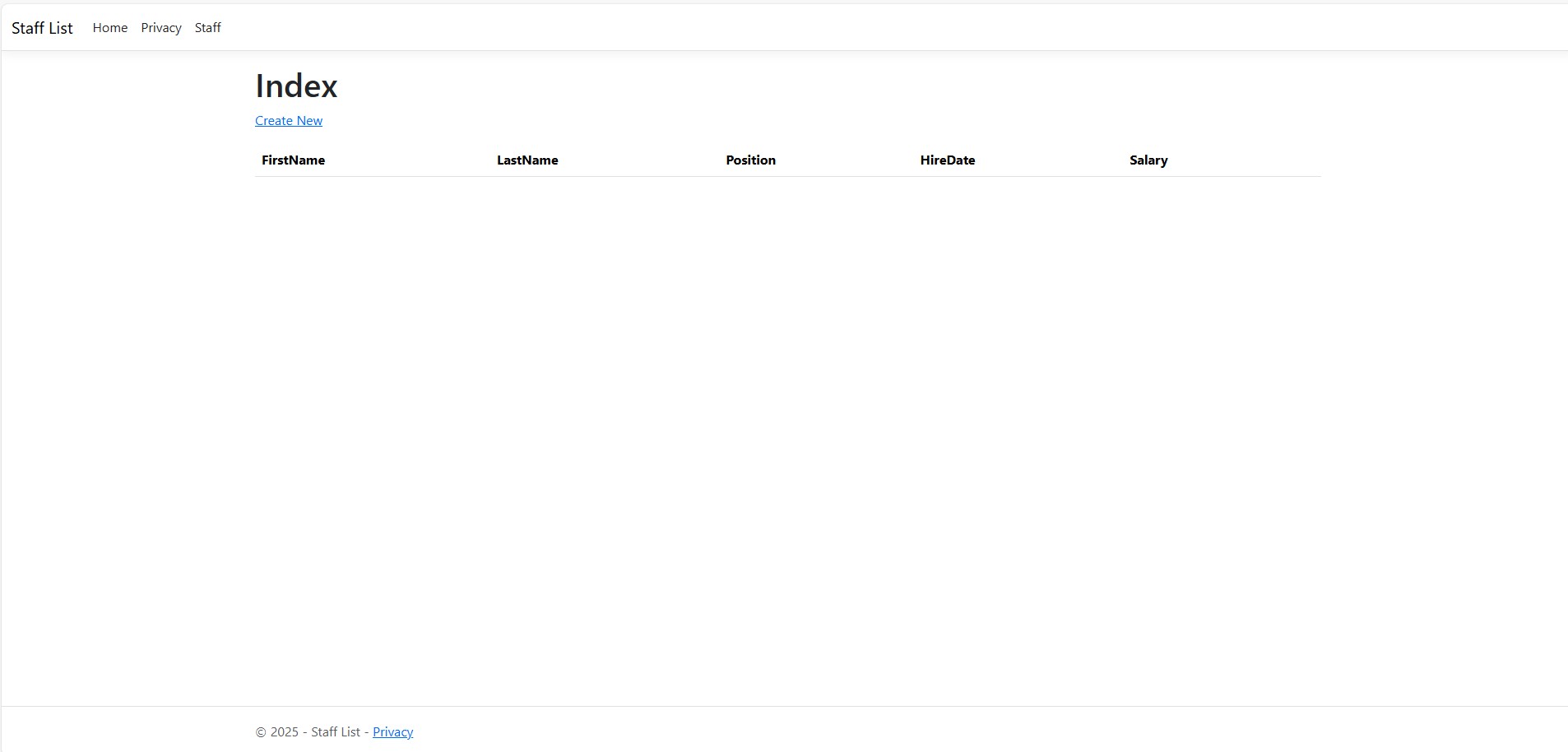Go to Home in navbar
The image size is (1568, 752).
[110, 28]
